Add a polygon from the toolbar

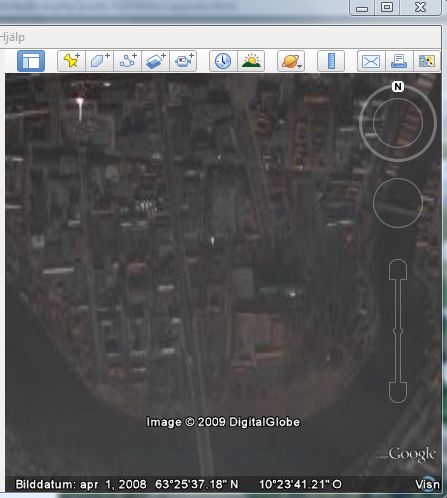coord(99,61)
